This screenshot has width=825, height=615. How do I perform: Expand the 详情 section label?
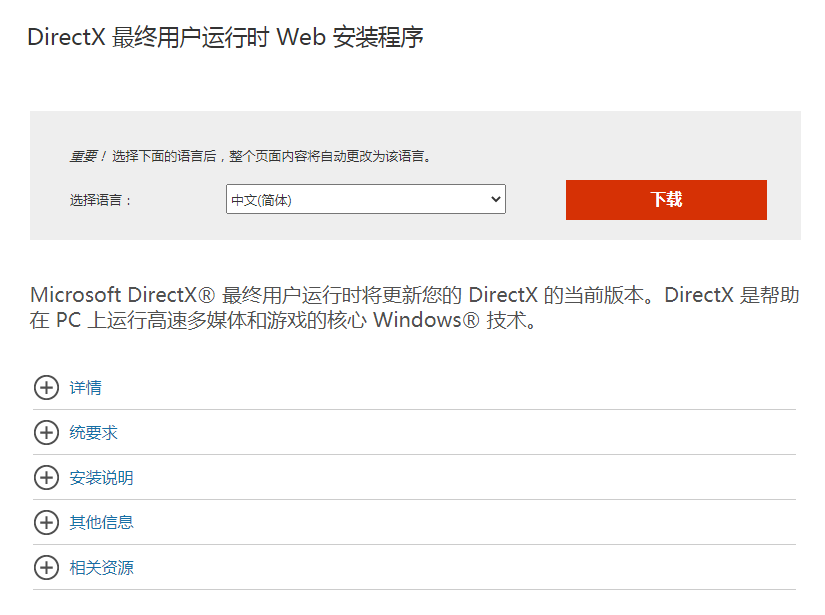86,388
